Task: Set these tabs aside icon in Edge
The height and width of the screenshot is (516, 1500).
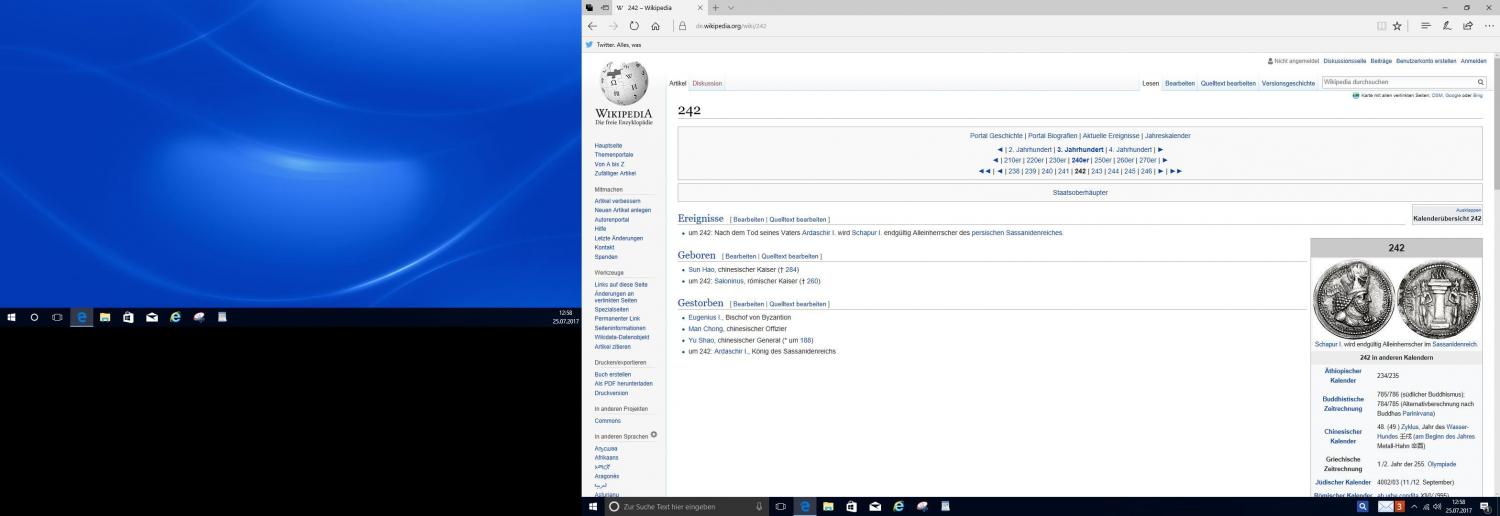Action: coord(605,8)
